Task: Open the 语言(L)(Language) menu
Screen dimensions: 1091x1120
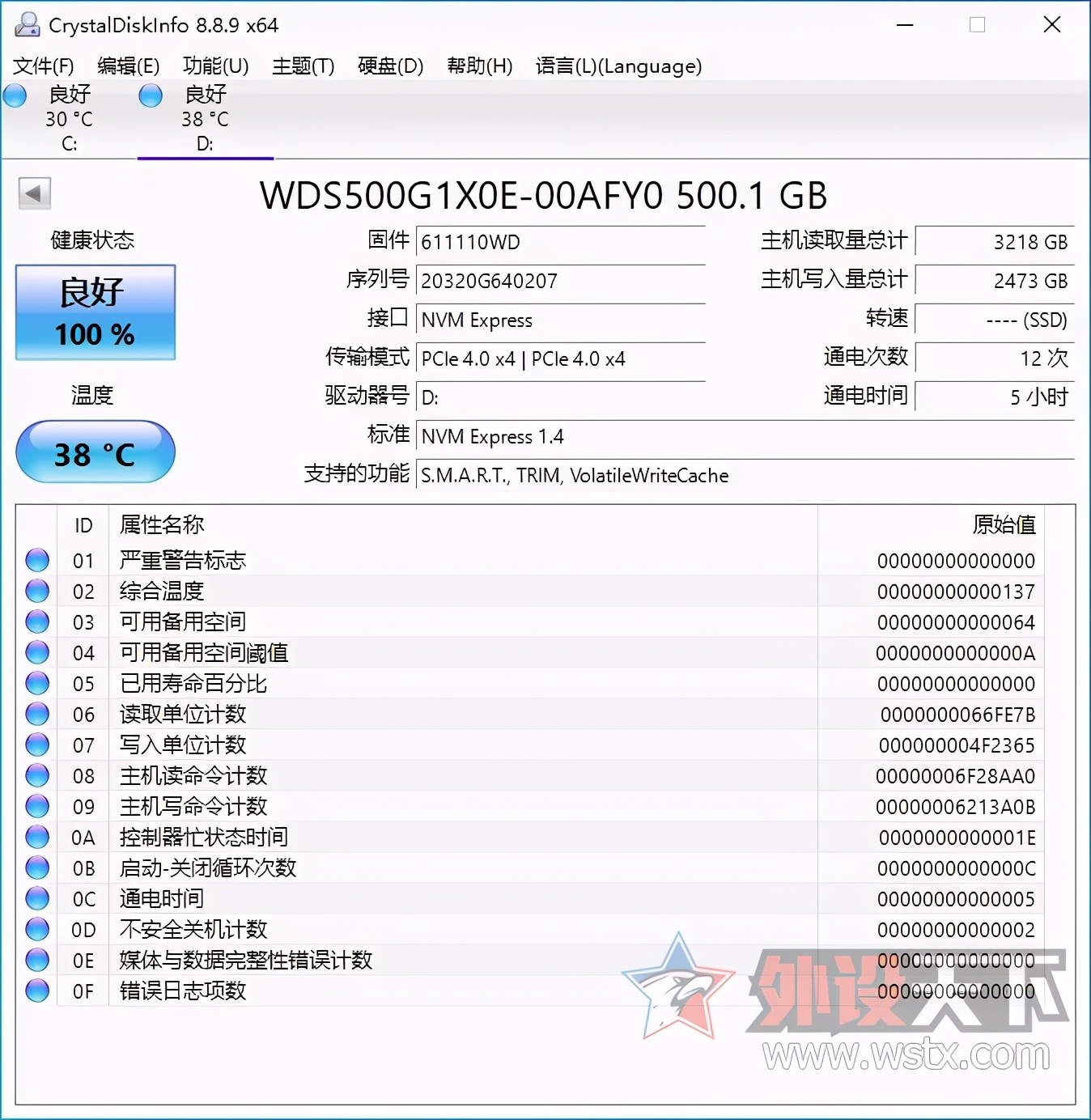Action: pyautogui.click(x=618, y=66)
